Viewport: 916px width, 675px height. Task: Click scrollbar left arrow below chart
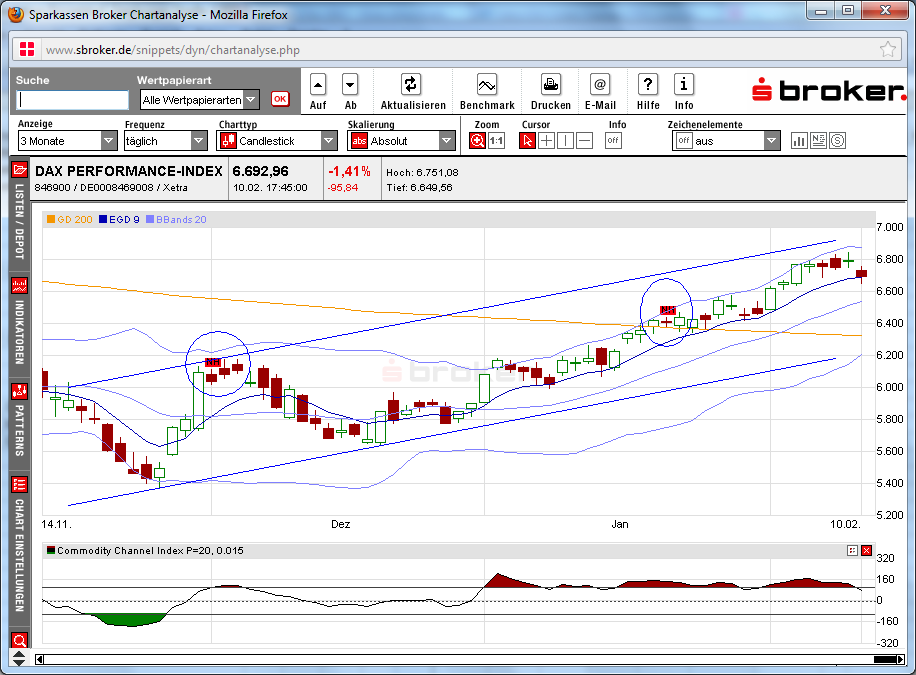pos(39,659)
